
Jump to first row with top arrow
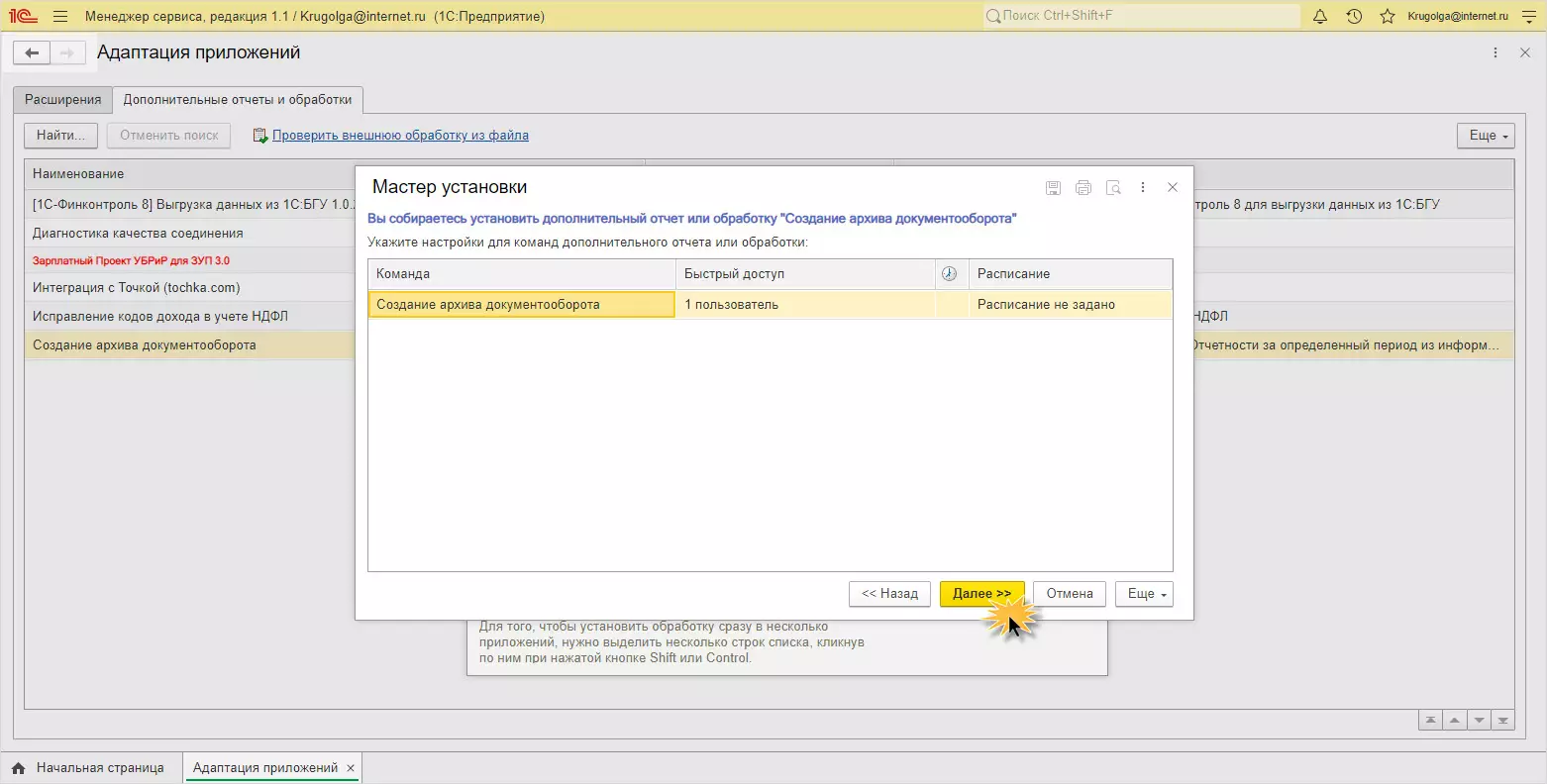click(1431, 721)
